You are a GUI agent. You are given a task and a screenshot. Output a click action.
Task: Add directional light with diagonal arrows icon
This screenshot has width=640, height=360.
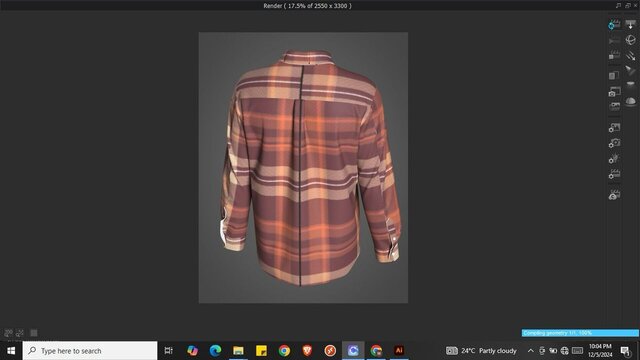[x=631, y=55]
